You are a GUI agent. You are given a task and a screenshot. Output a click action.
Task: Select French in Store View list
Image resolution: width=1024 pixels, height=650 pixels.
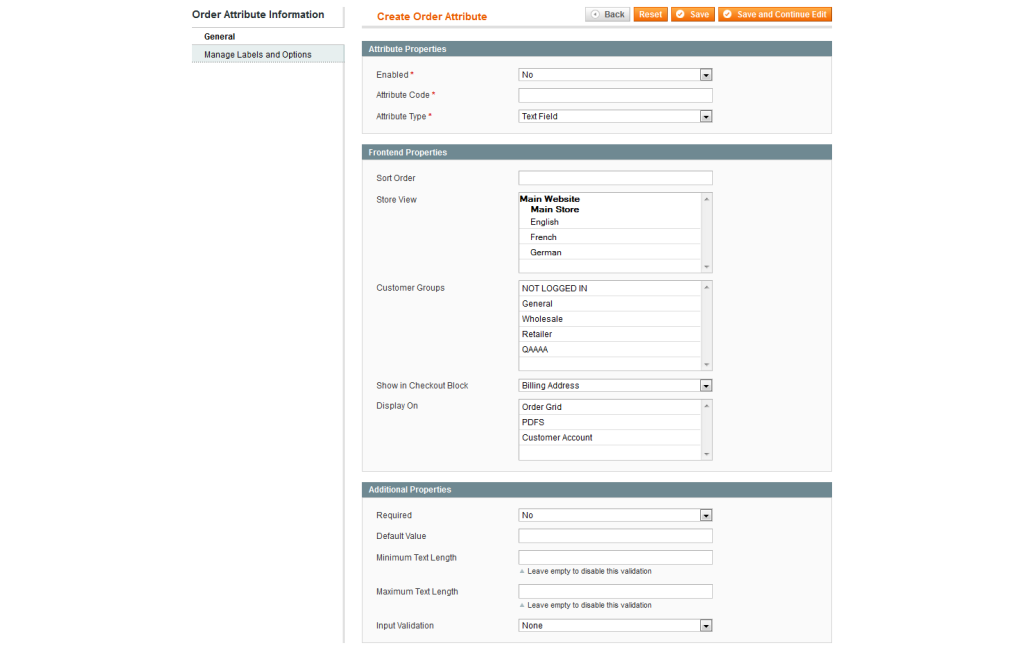click(x=610, y=237)
